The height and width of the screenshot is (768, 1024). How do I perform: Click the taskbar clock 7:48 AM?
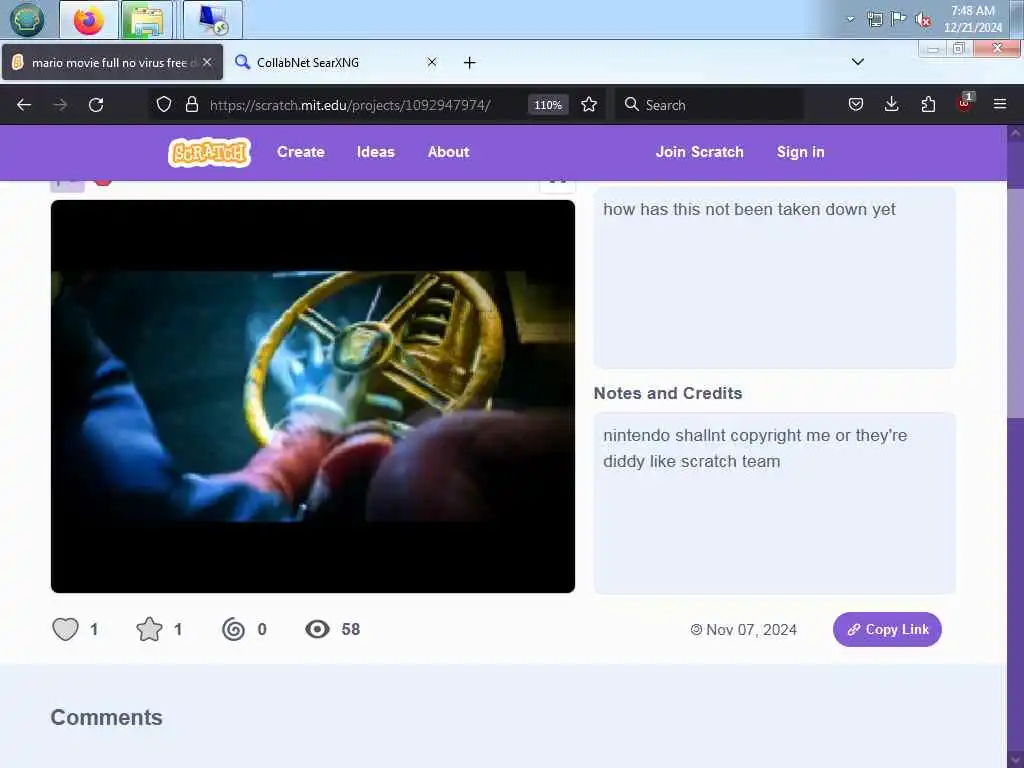coord(972,11)
